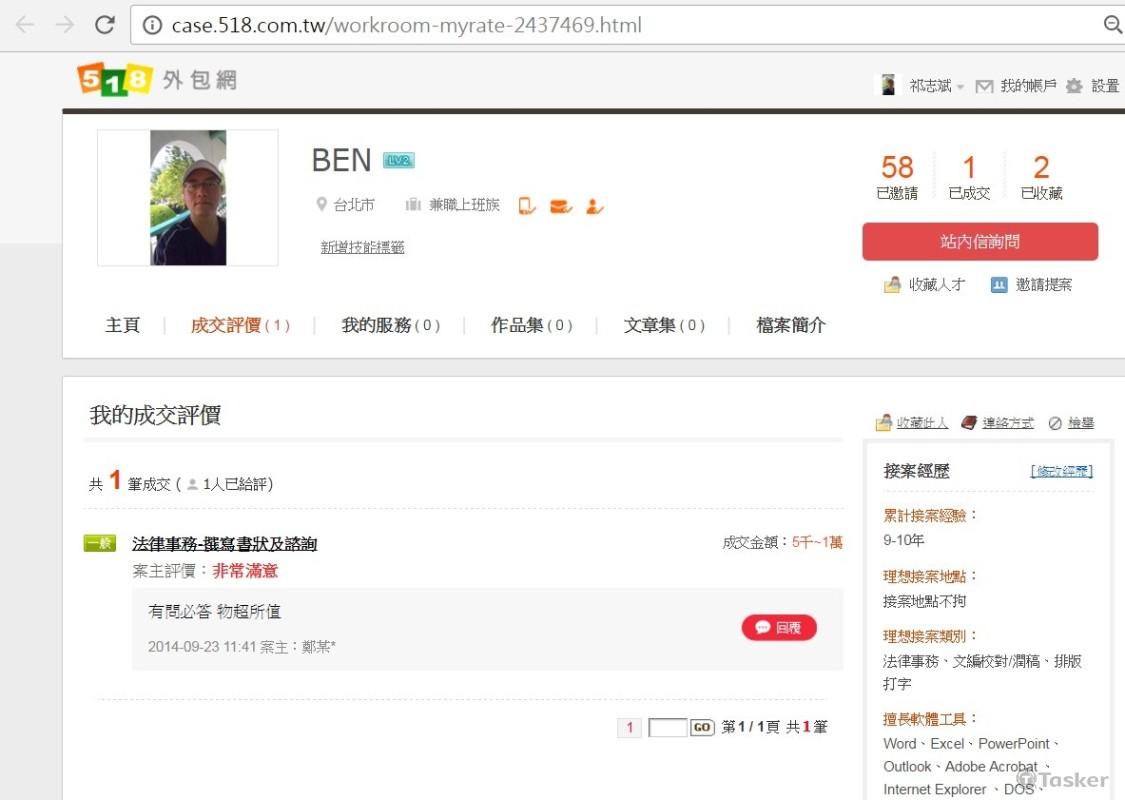Click the BEN profile photo
The image size is (1125, 800).
pos(188,197)
